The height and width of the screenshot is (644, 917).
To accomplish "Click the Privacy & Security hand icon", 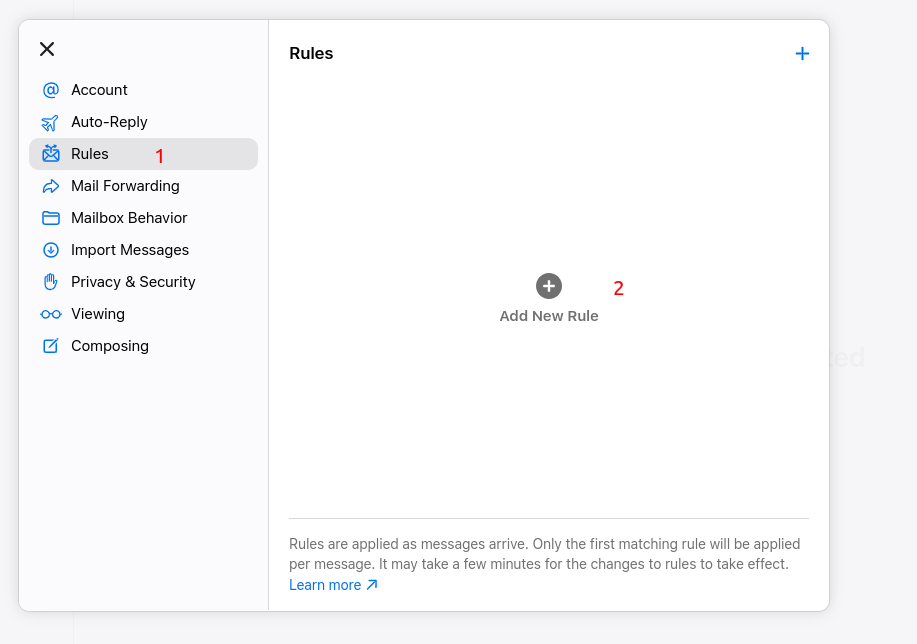I will (51, 282).
